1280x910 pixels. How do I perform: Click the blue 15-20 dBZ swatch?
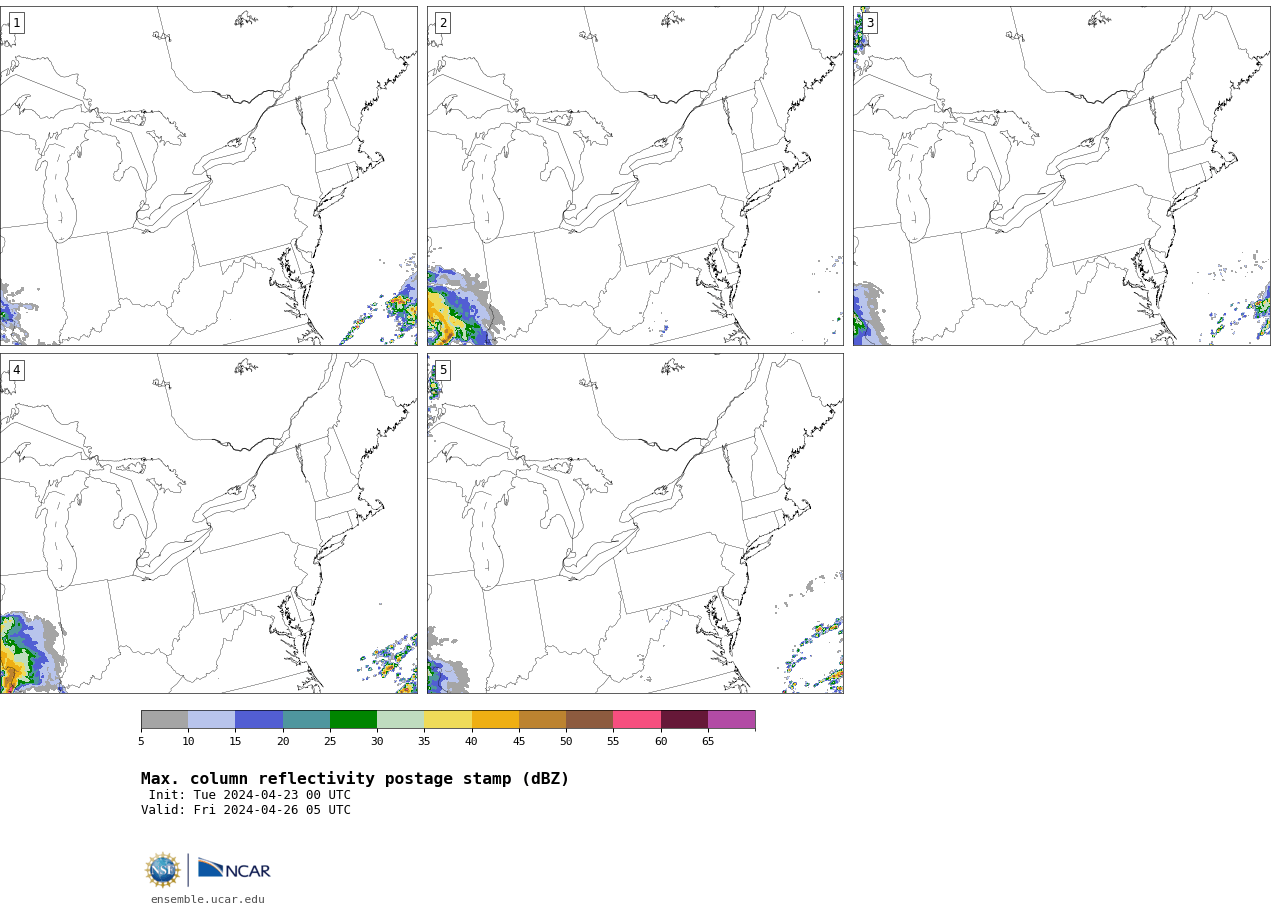(259, 720)
